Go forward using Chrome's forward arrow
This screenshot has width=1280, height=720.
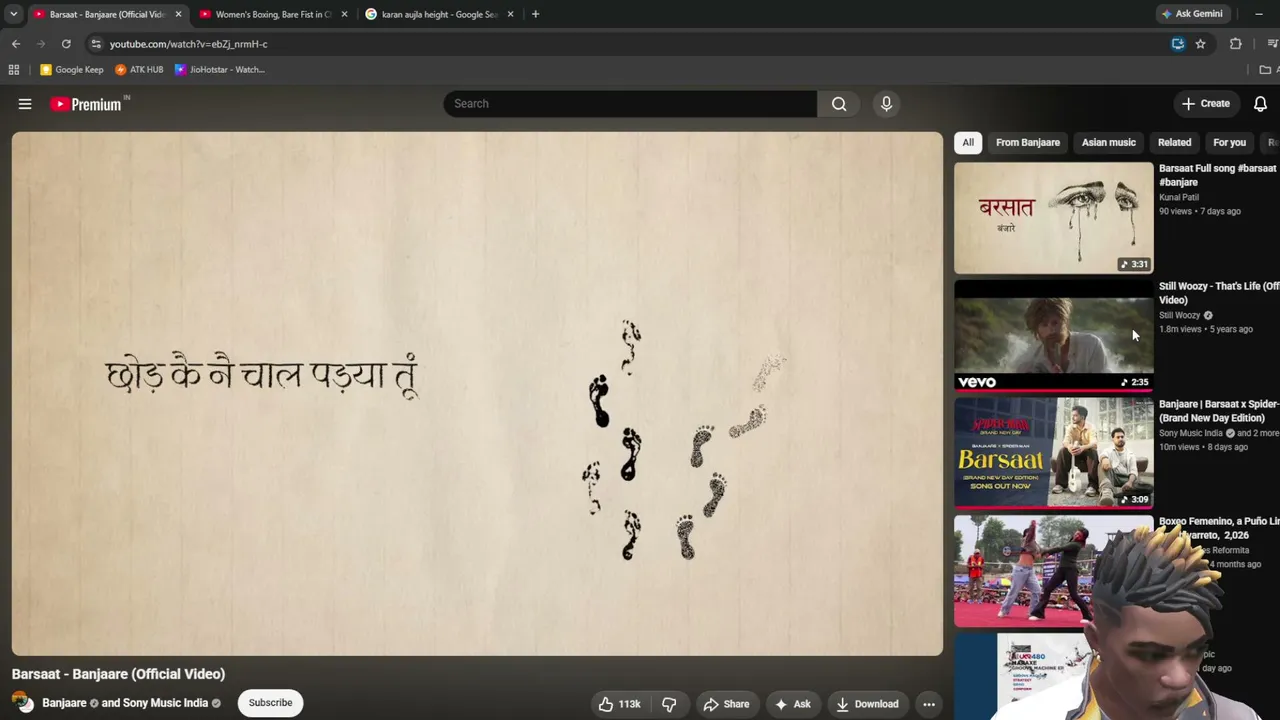click(x=41, y=44)
